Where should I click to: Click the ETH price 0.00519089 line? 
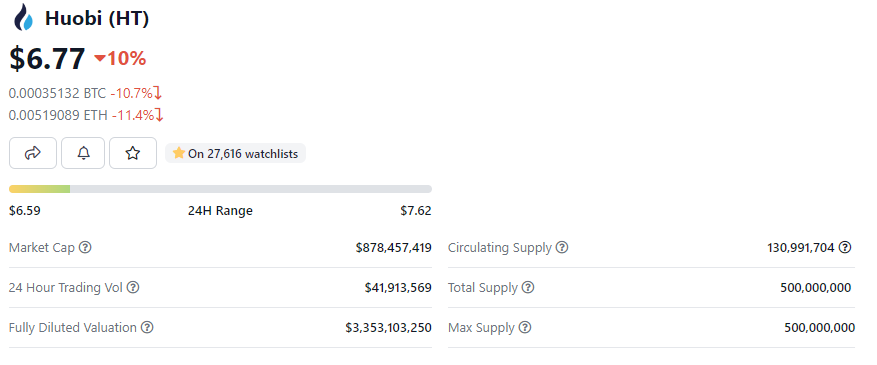click(x=86, y=115)
